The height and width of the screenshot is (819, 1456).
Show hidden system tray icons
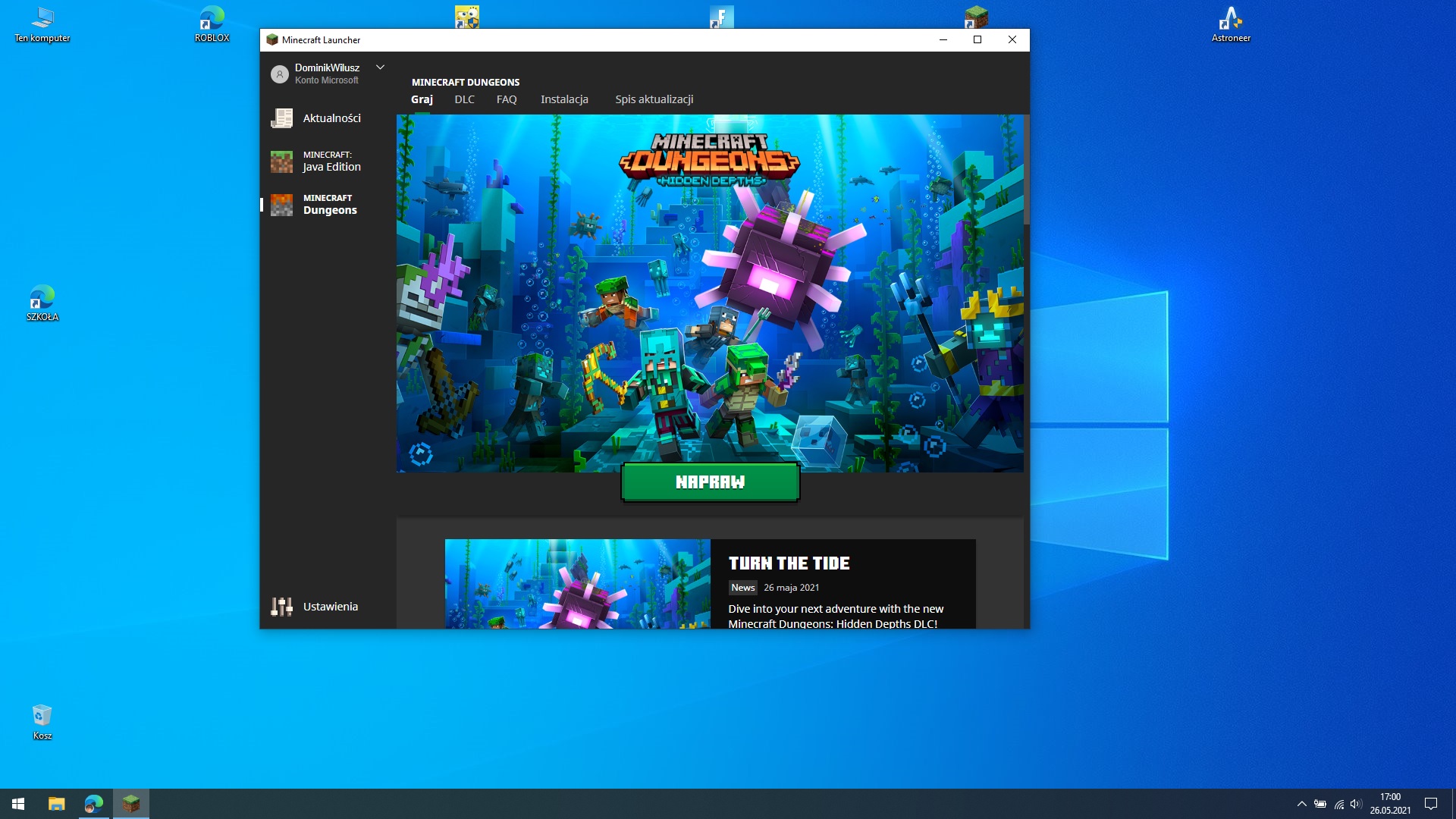pyautogui.click(x=1301, y=804)
